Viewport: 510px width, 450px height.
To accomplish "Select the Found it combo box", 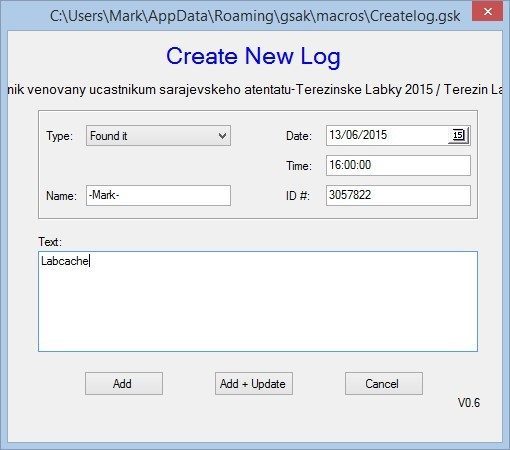I will [158, 136].
